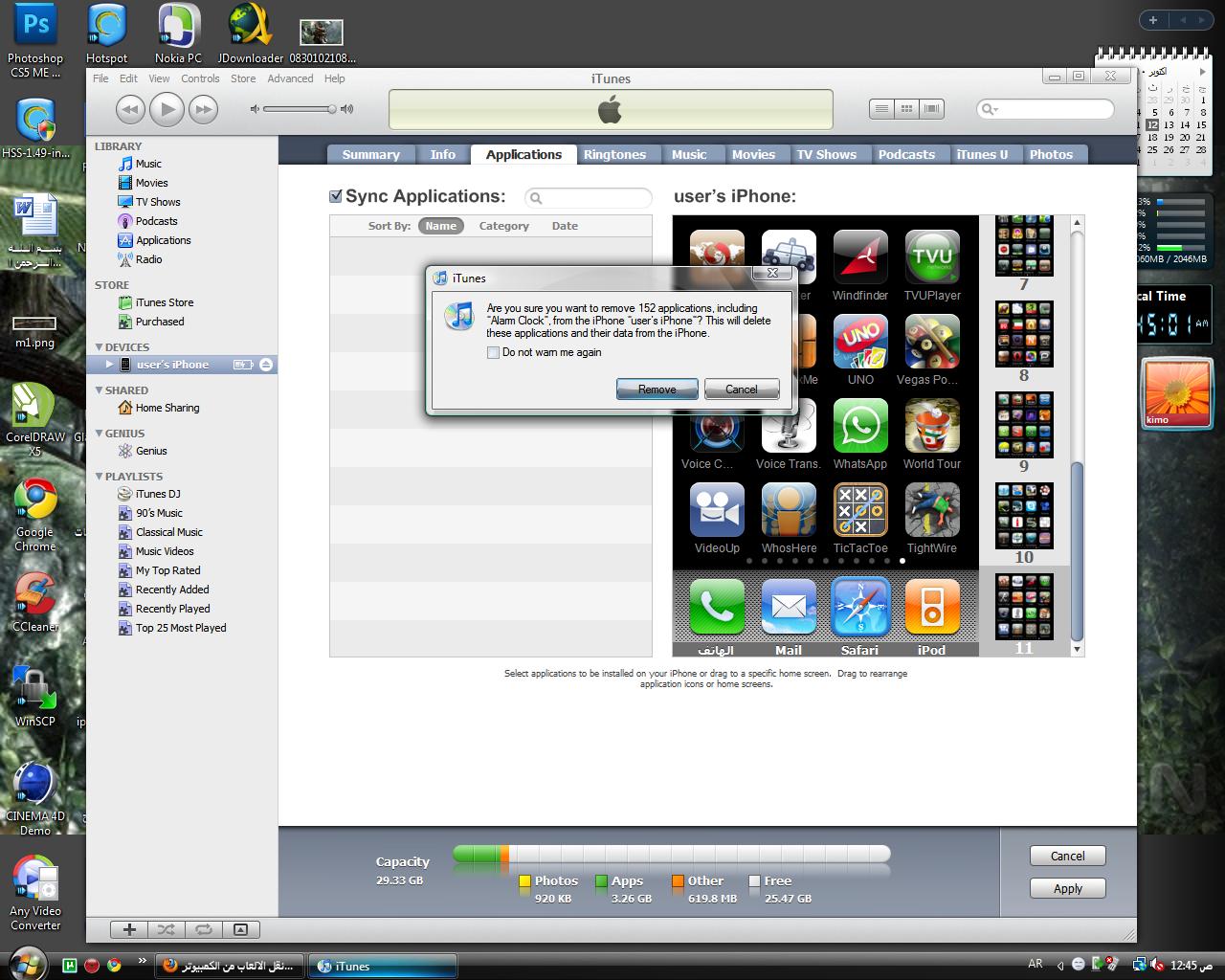Click the add playlist plus button
The image size is (1225, 980).
pos(129,929)
